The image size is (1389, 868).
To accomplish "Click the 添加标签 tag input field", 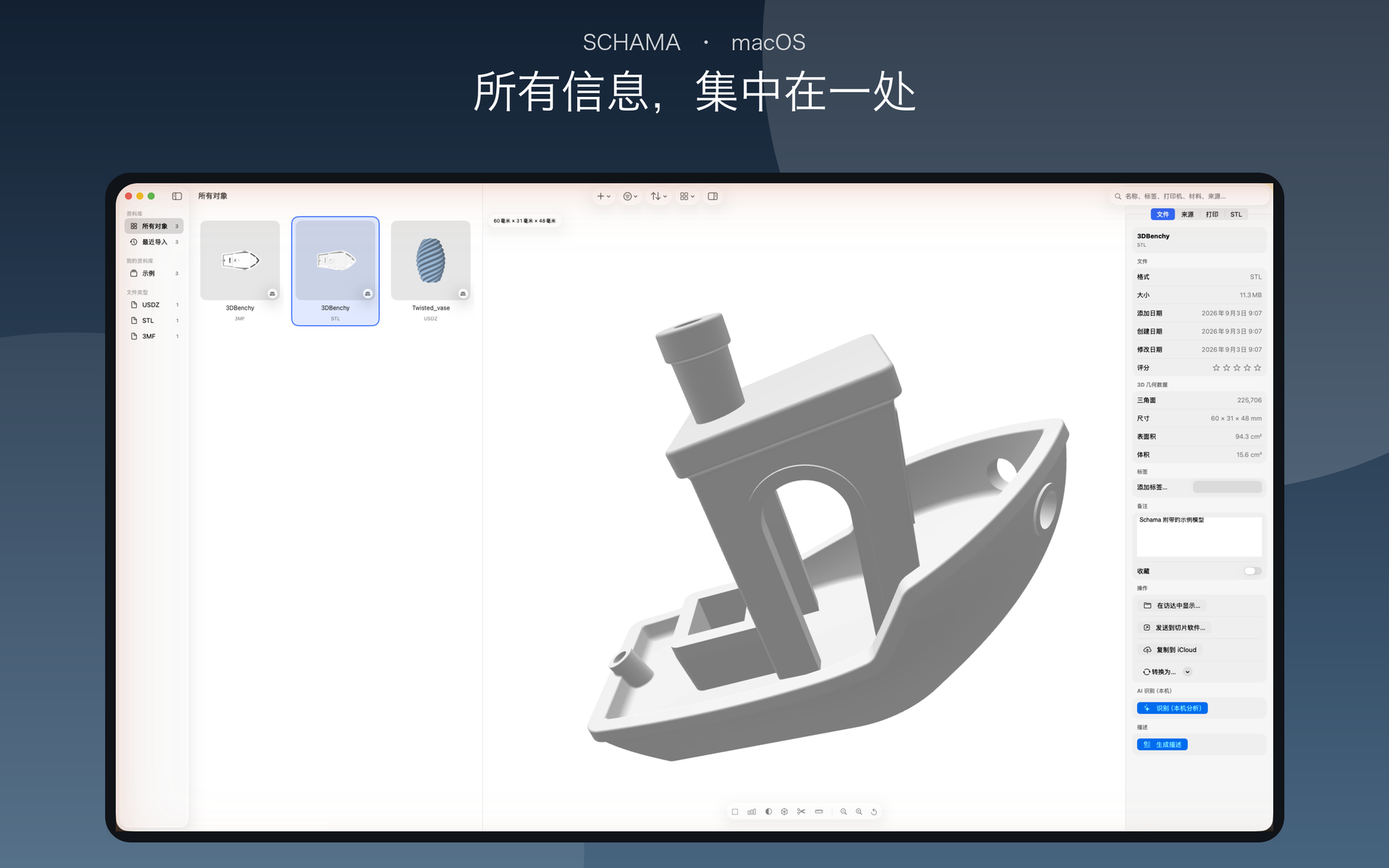I will tap(1227, 488).
